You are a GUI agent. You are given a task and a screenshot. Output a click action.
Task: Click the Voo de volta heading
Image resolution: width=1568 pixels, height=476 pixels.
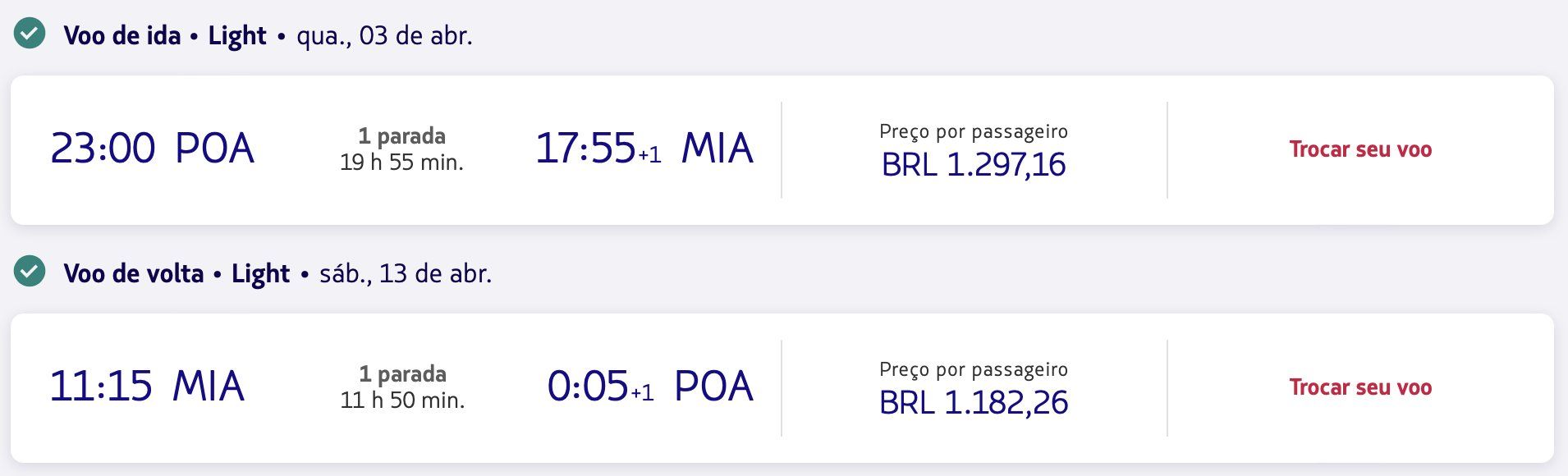coord(134,273)
